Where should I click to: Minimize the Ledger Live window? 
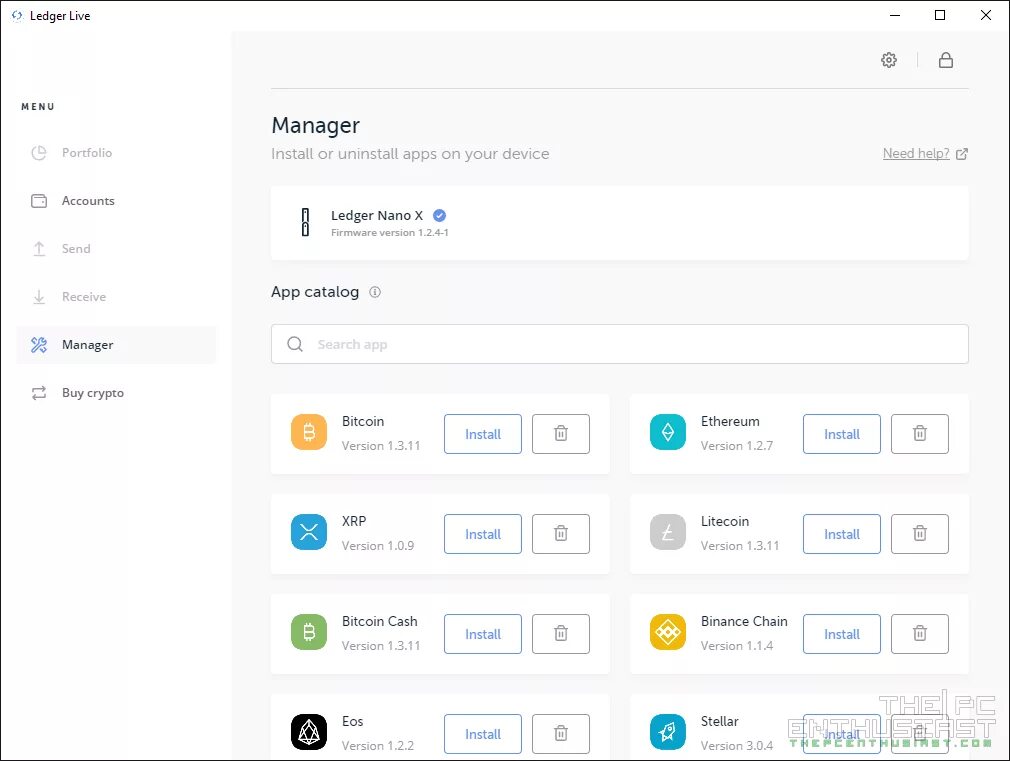(x=895, y=15)
